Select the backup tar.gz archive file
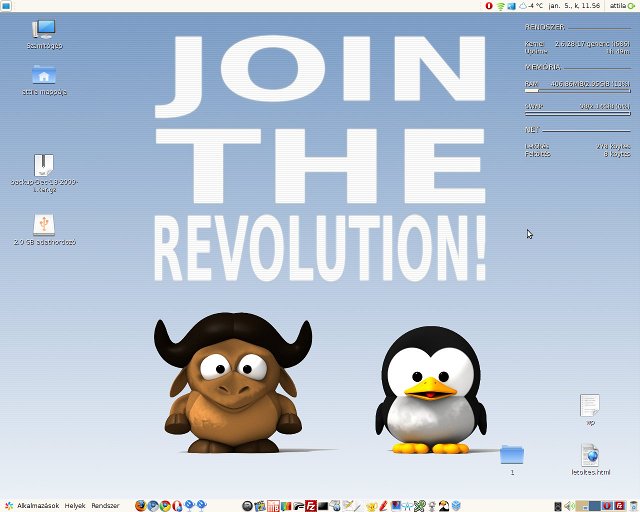 44,173
